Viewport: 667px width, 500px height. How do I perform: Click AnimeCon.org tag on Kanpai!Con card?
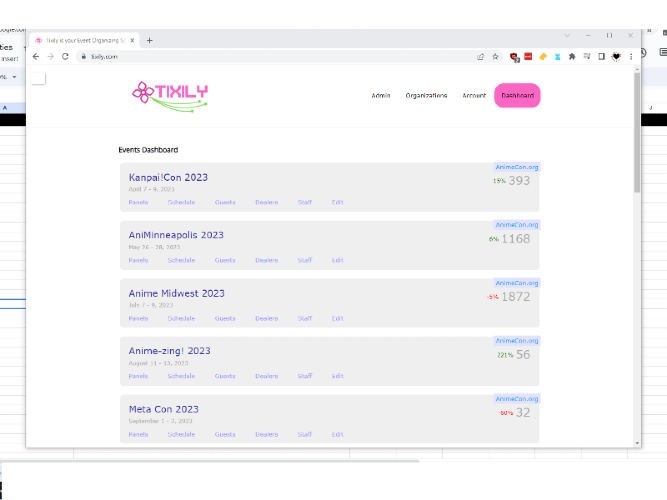[x=517, y=167]
